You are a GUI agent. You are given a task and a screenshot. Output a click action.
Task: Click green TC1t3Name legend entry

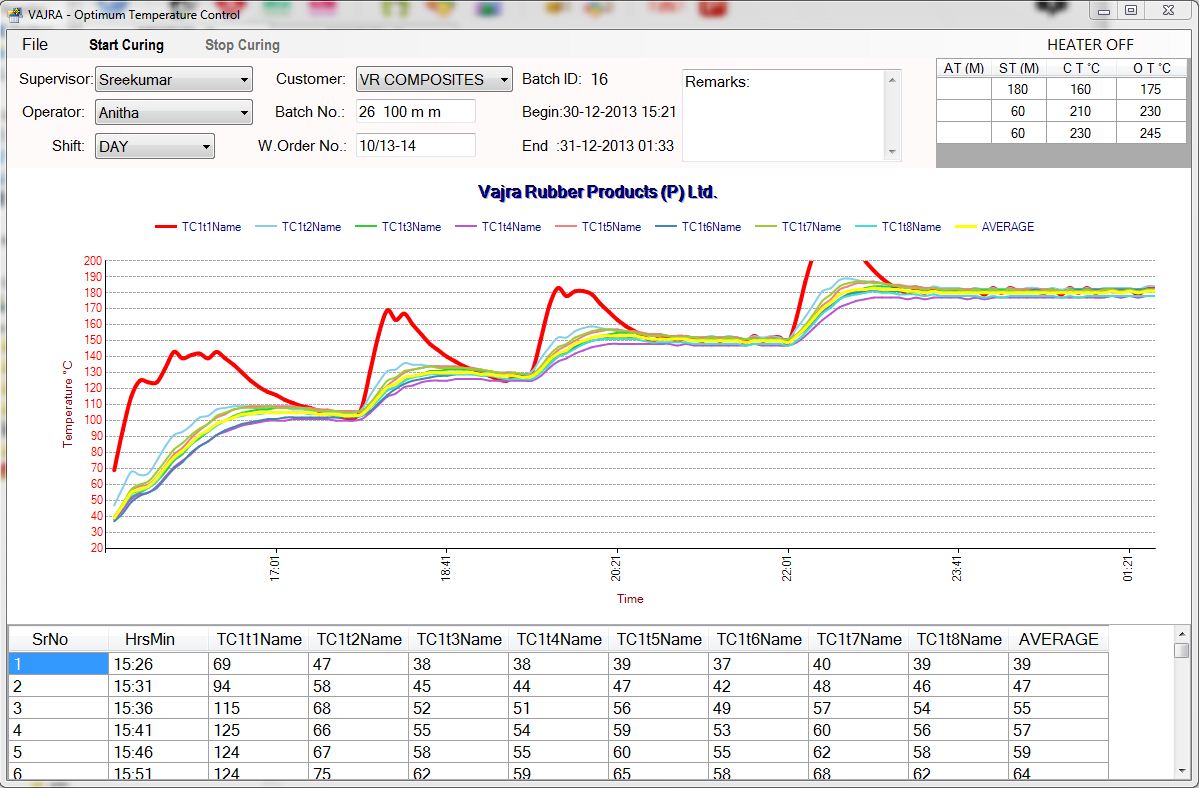click(x=398, y=227)
